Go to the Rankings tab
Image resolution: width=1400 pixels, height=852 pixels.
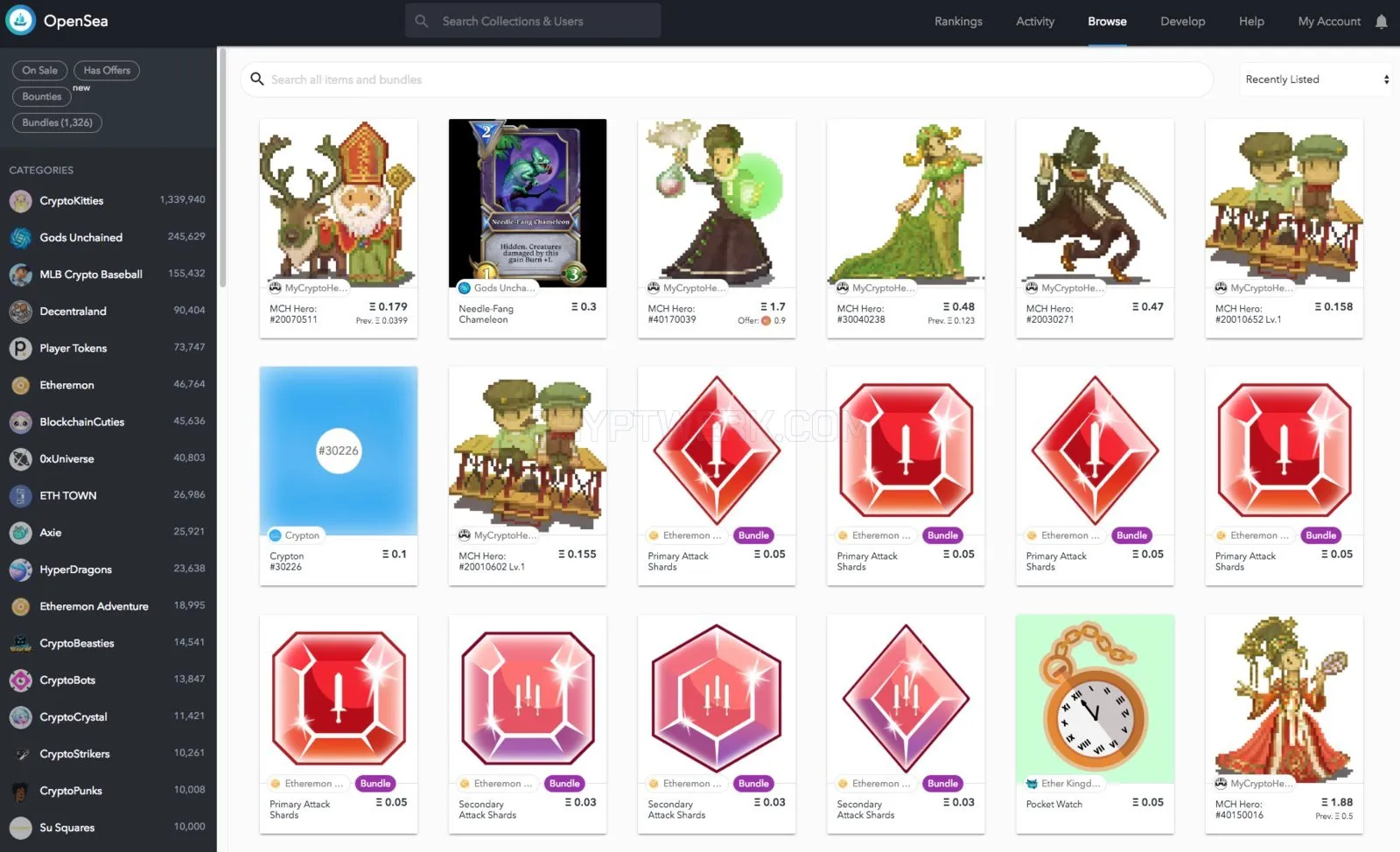click(958, 22)
